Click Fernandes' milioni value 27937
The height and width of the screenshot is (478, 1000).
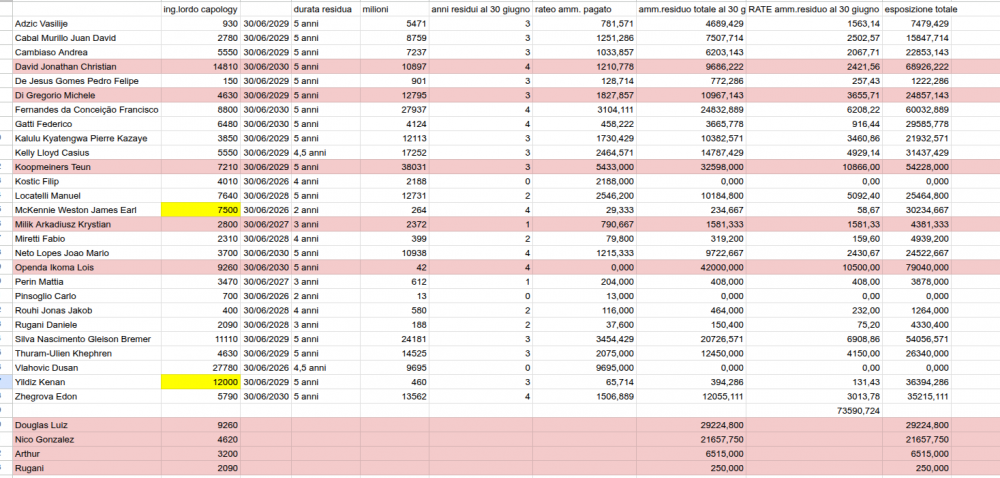click(395, 110)
